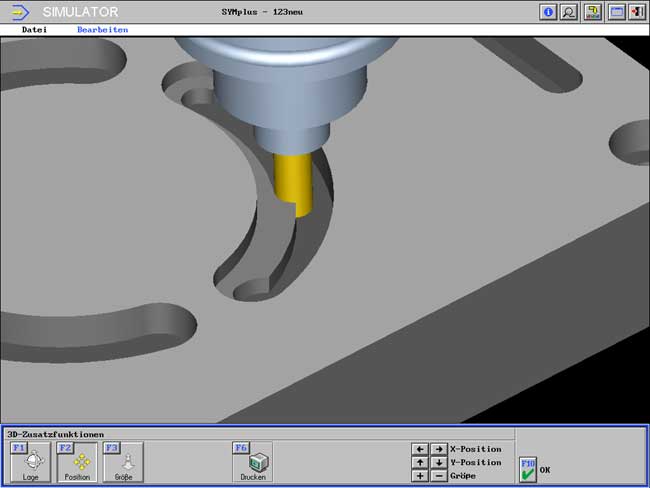Click the yellow tool setup icon
650x488 pixels.
[x=593, y=12]
